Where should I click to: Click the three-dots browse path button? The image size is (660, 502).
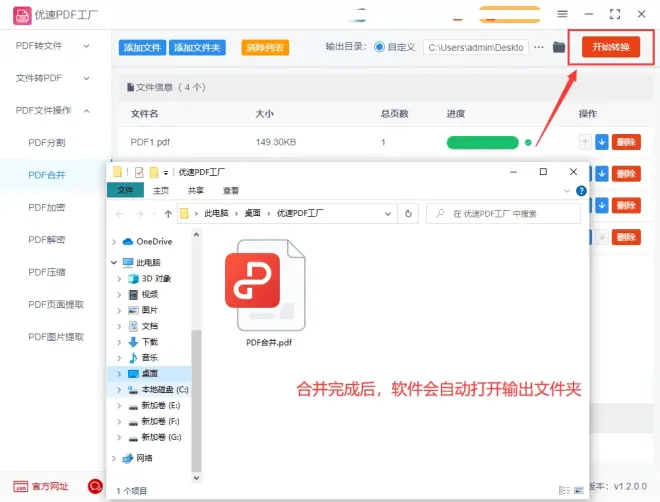tap(539, 47)
